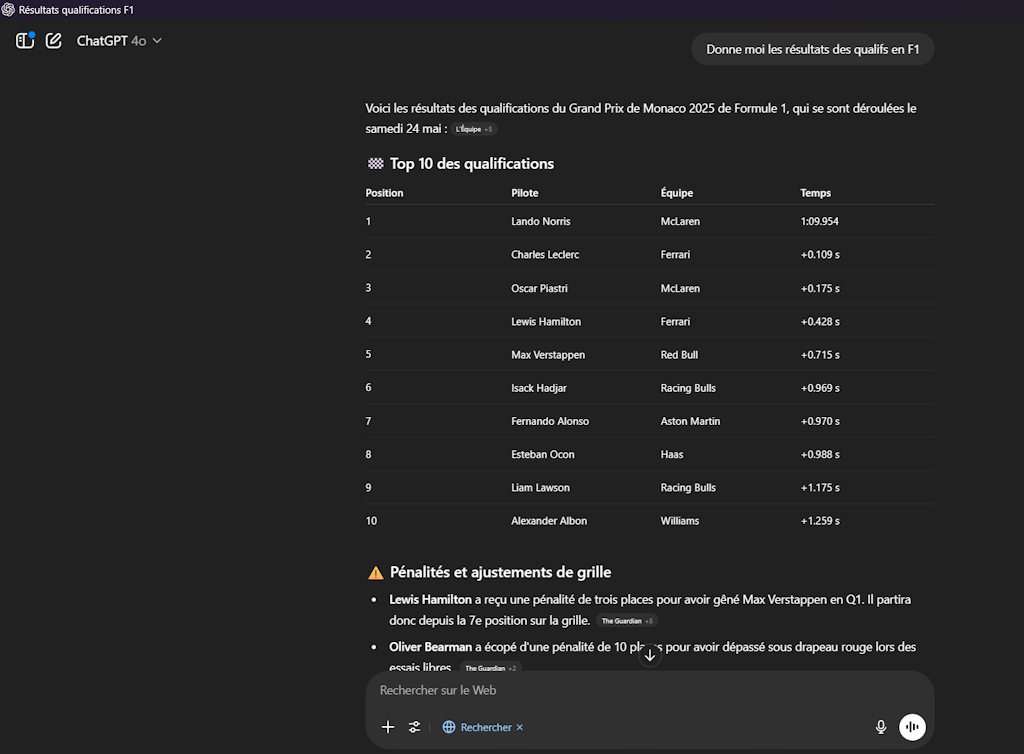Add attachment with the plus icon

388,727
